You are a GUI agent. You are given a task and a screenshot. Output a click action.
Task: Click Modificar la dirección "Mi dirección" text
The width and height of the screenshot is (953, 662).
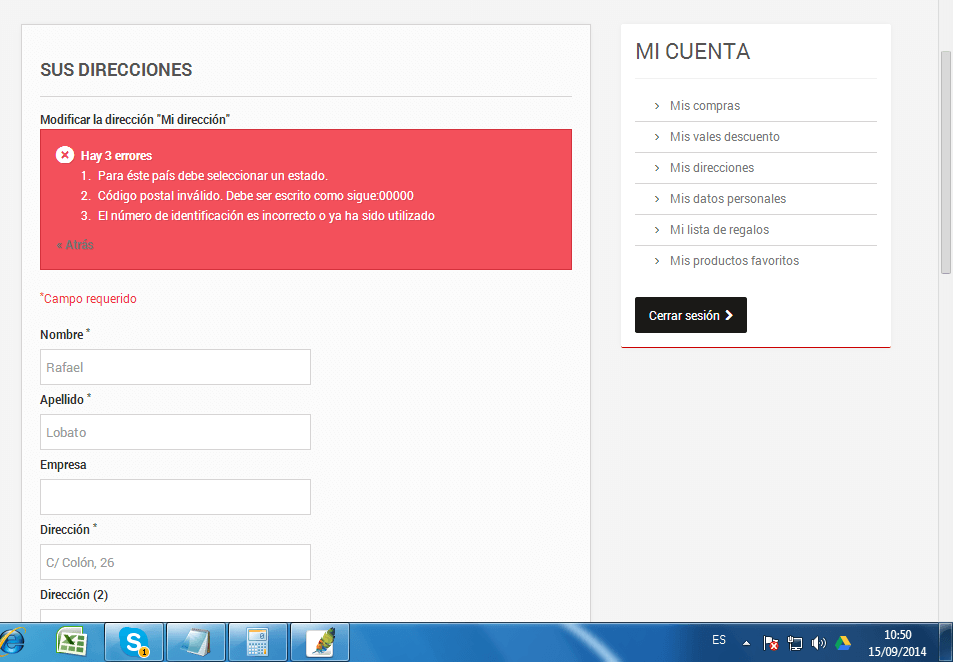click(x=135, y=120)
